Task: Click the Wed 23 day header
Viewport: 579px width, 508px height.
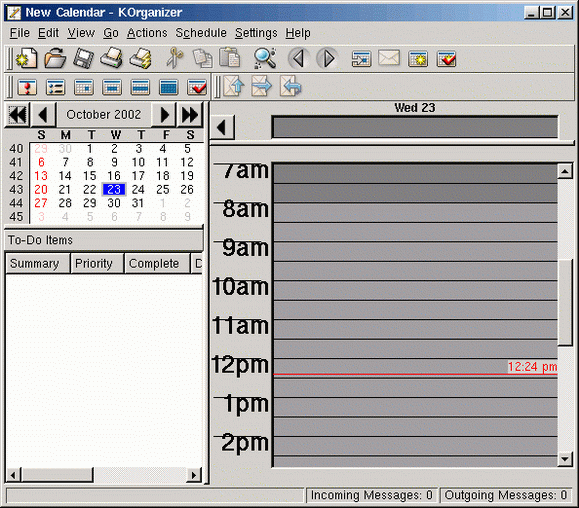Action: pos(415,108)
